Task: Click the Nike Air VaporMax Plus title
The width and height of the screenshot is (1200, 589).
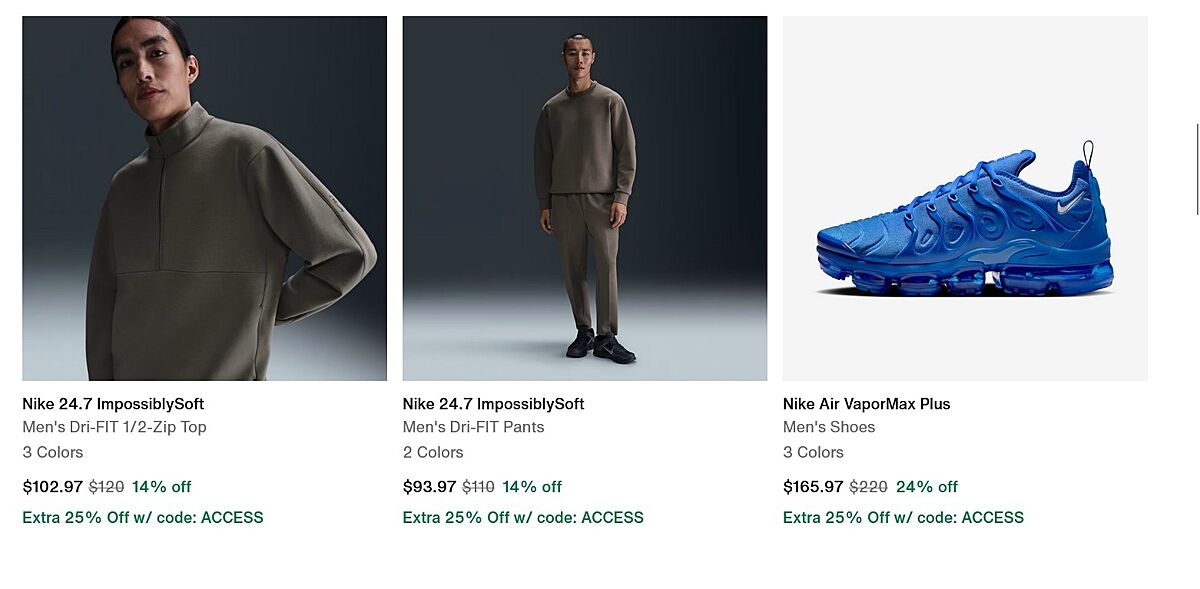Action: point(866,404)
